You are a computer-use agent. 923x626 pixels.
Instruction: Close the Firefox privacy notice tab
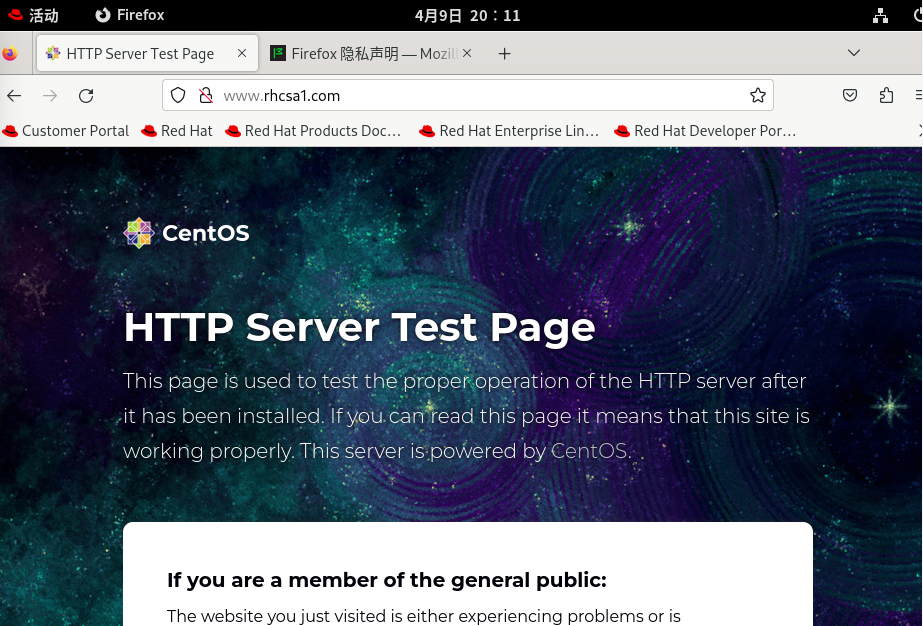[467, 53]
